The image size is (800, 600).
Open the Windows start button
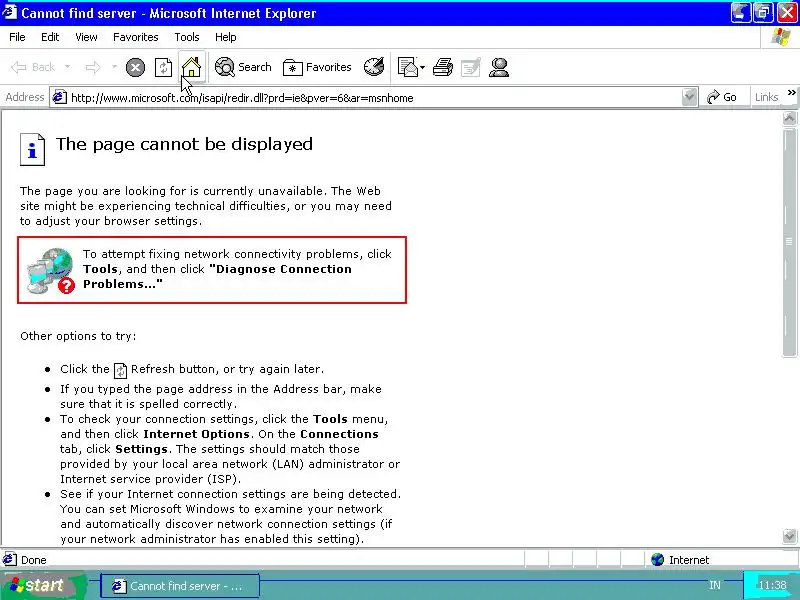click(43, 585)
